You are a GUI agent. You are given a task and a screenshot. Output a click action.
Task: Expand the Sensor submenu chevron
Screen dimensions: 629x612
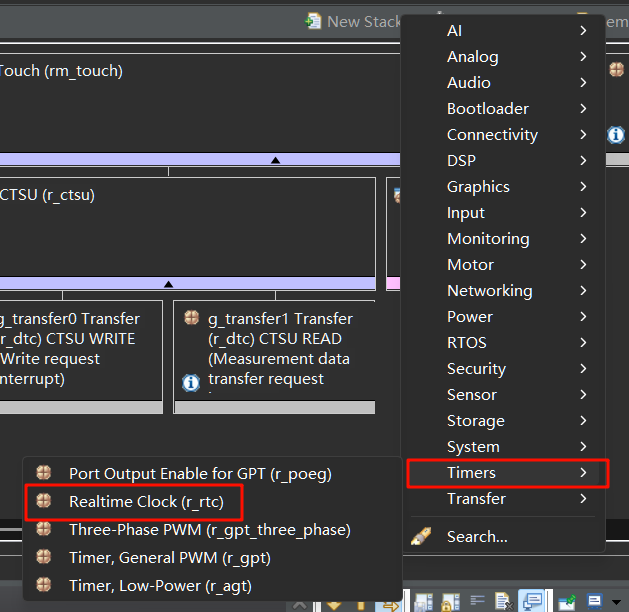(x=583, y=395)
